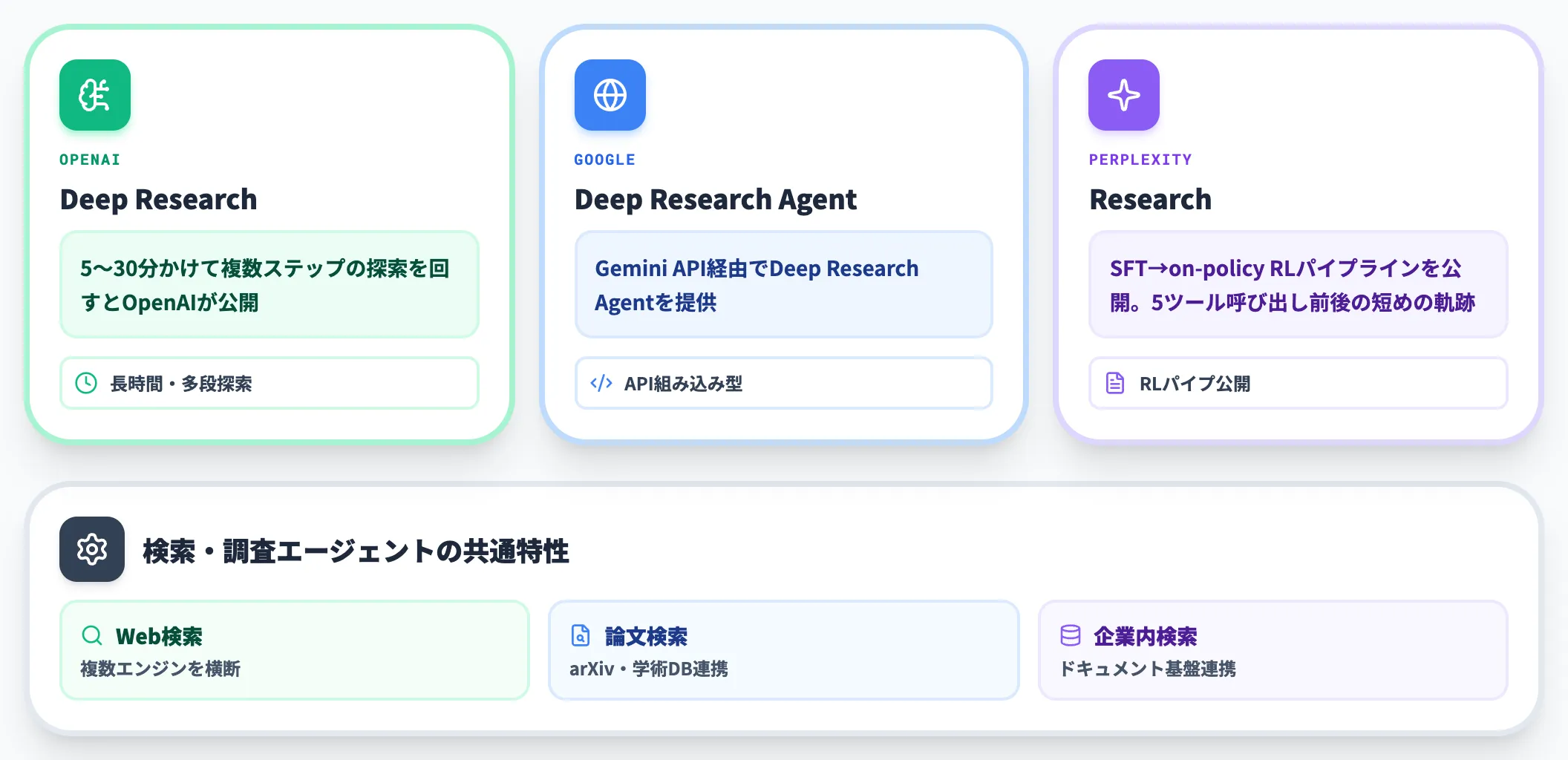Image resolution: width=1568 pixels, height=760 pixels.
Task: Select the RLパイプ公開 tag
Action: click(1298, 383)
